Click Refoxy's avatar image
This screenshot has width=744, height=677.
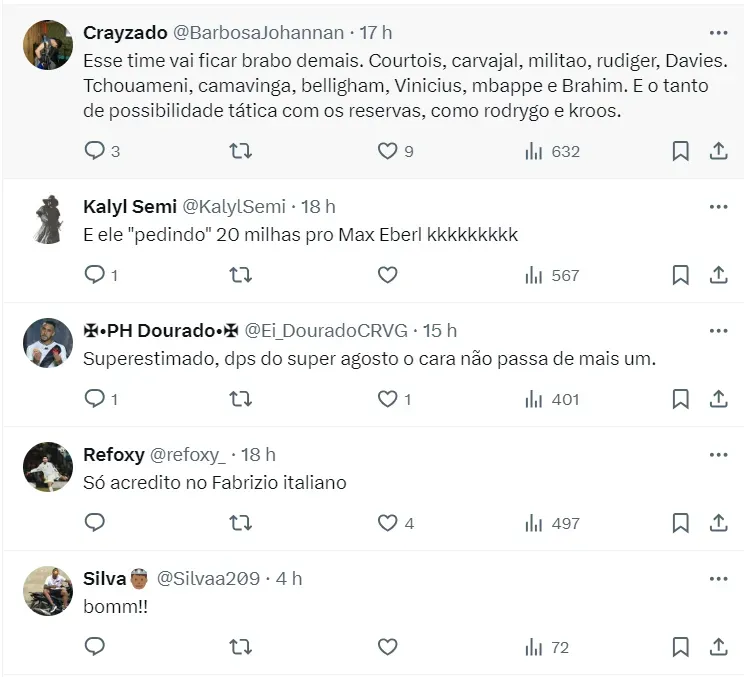pyautogui.click(x=47, y=467)
